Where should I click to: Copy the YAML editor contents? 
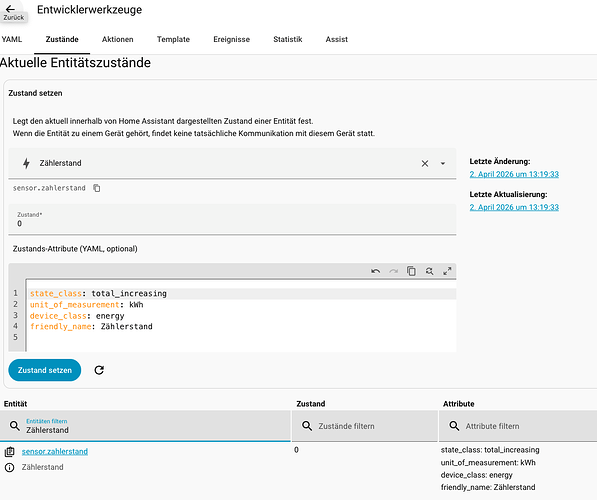[411, 271]
